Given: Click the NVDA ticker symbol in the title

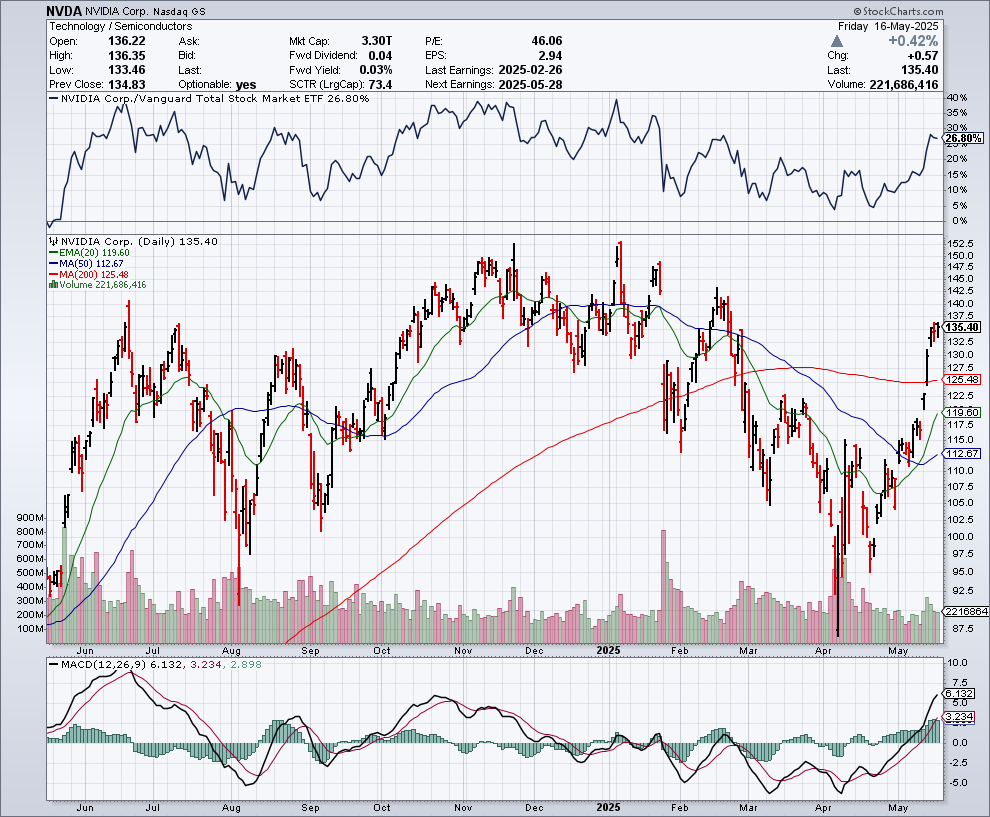Looking at the screenshot, I should 64,11.
